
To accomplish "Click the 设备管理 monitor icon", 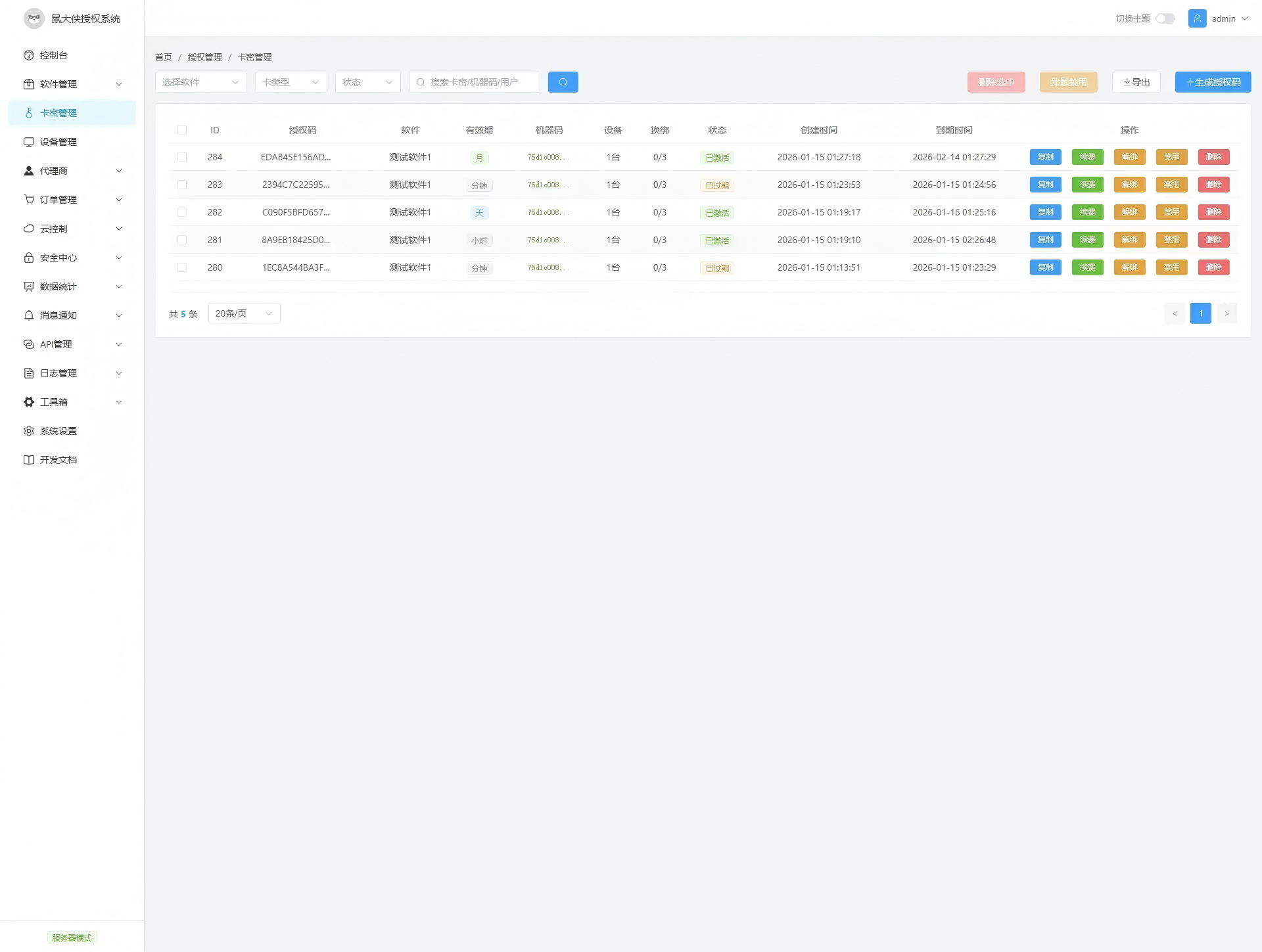I will pos(29,142).
